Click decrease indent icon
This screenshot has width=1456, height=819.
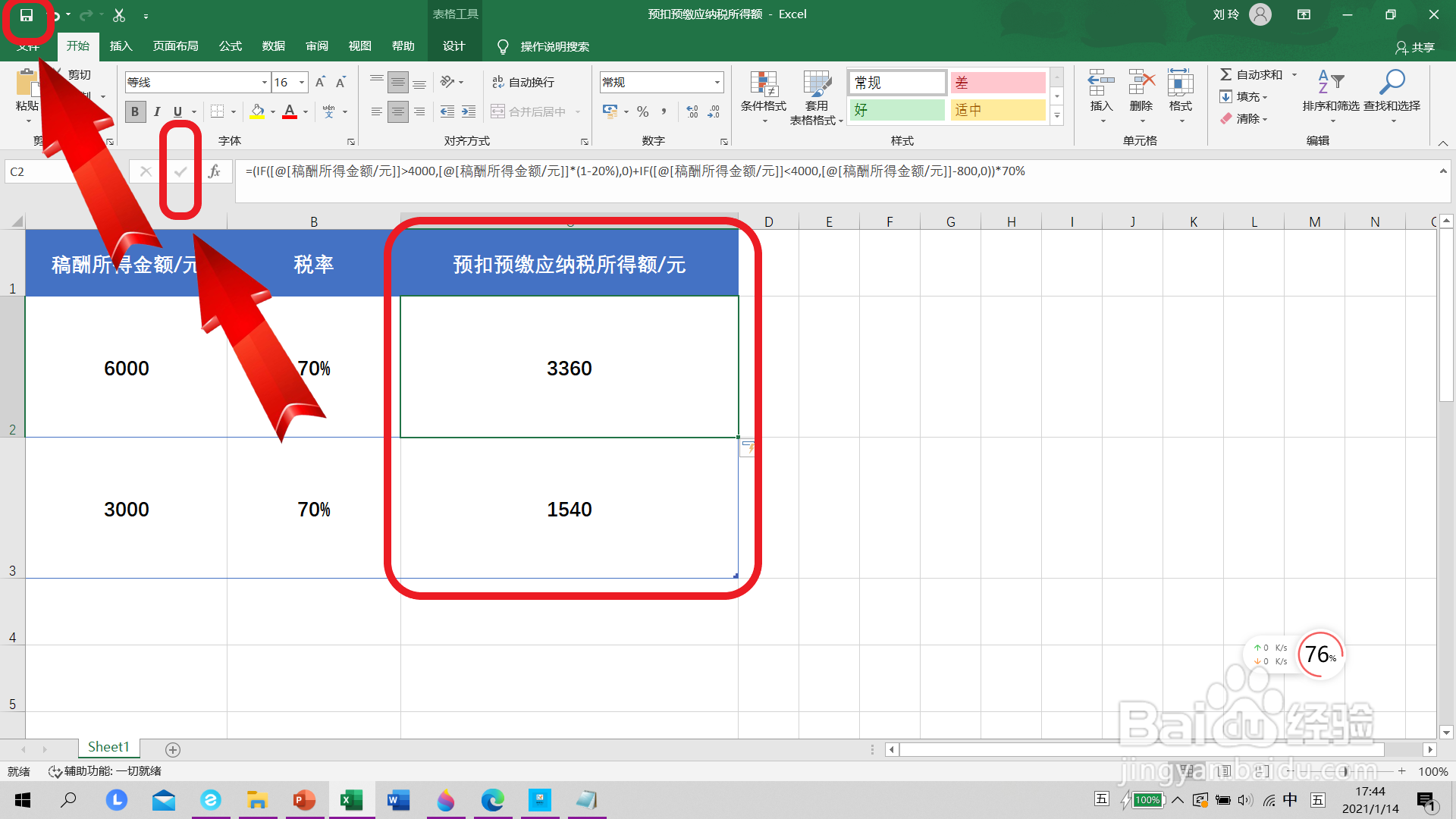(x=447, y=112)
